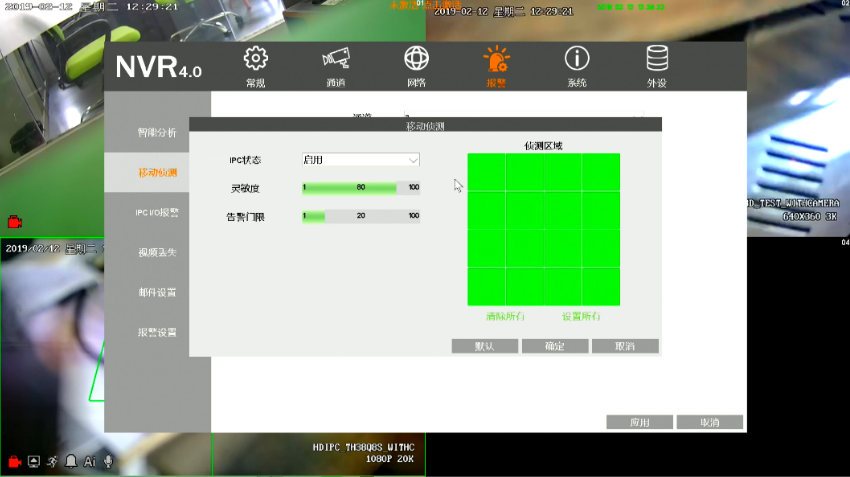Image resolution: width=850 pixels, height=477 pixels.
Task: Select 智能分析 in the sidebar
Action: pos(157,133)
